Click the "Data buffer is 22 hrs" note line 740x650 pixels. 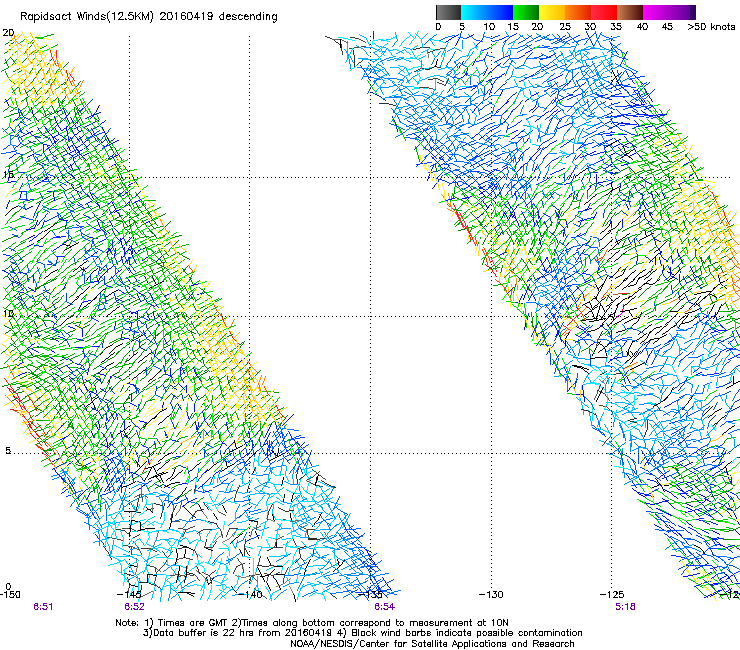click(362, 633)
